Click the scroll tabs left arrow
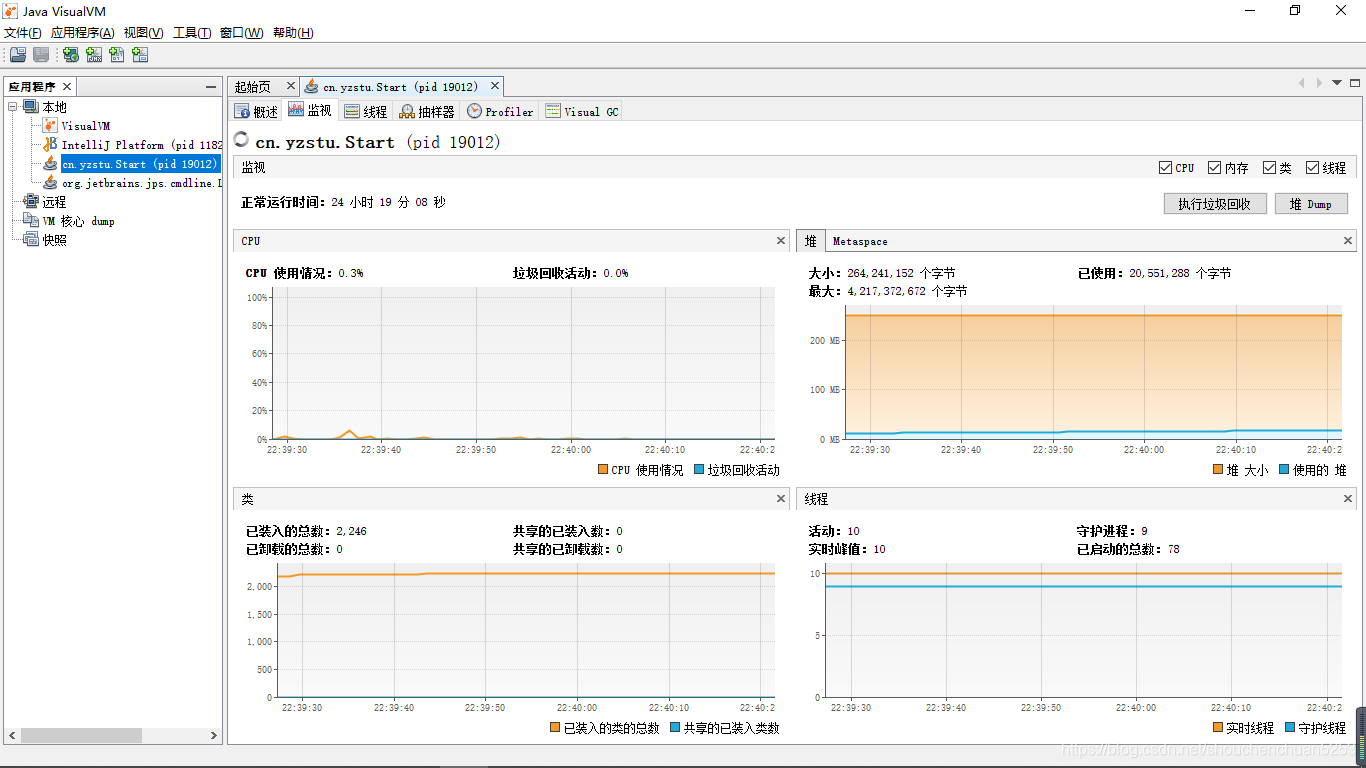Image resolution: width=1366 pixels, height=768 pixels. pyautogui.click(x=1301, y=83)
